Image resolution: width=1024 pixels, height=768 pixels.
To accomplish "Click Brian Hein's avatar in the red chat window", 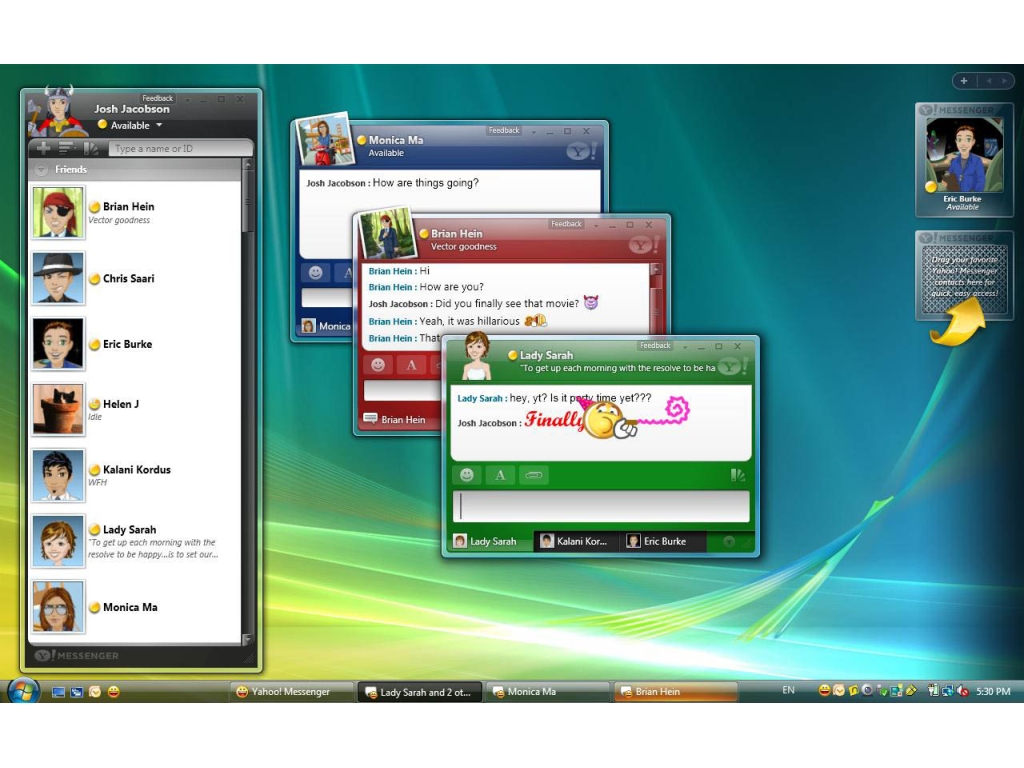I will click(x=388, y=233).
